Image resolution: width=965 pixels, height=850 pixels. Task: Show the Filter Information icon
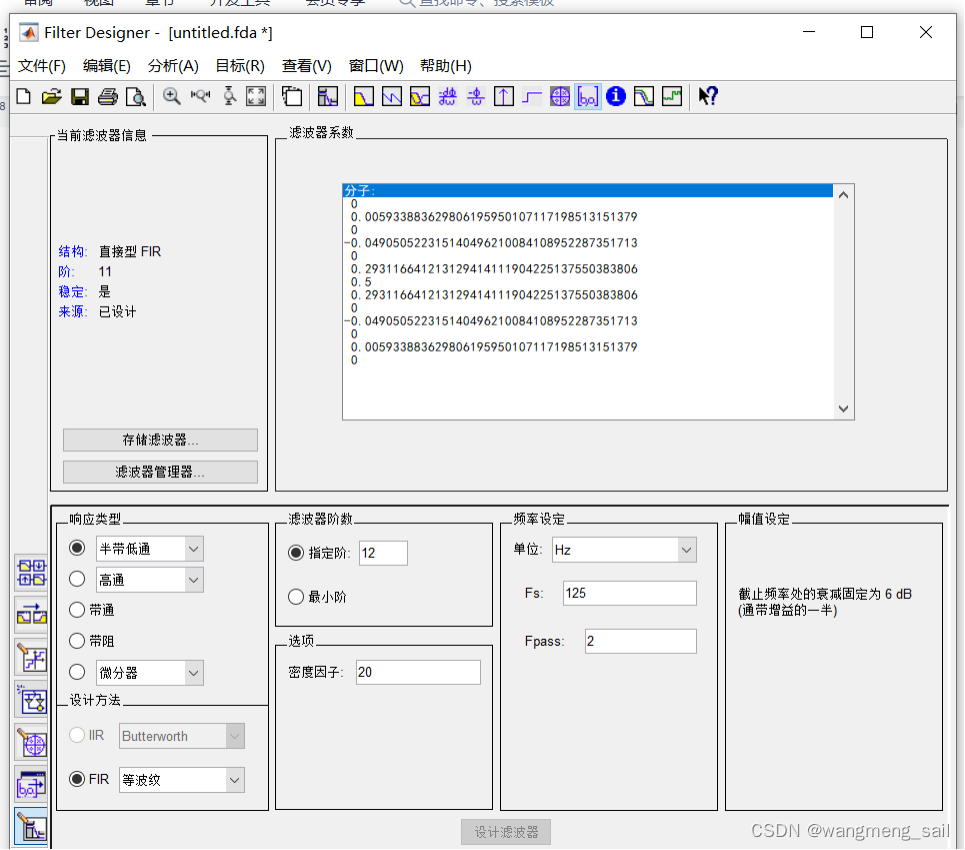point(616,96)
